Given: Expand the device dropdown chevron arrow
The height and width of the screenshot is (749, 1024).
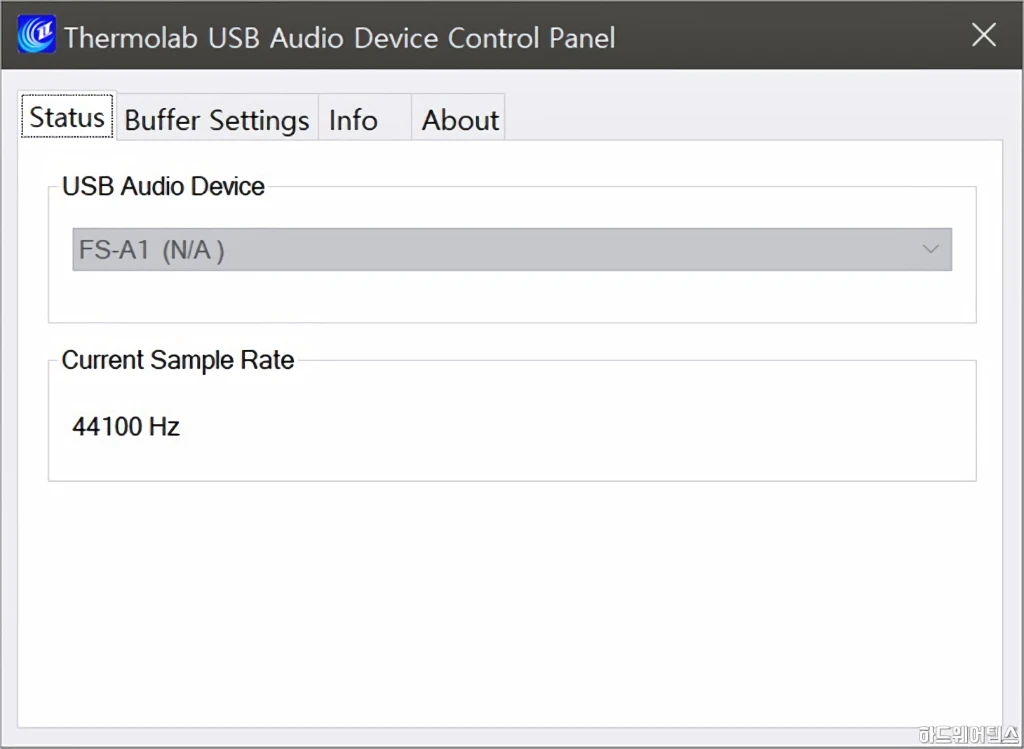Looking at the screenshot, I should click(x=930, y=249).
